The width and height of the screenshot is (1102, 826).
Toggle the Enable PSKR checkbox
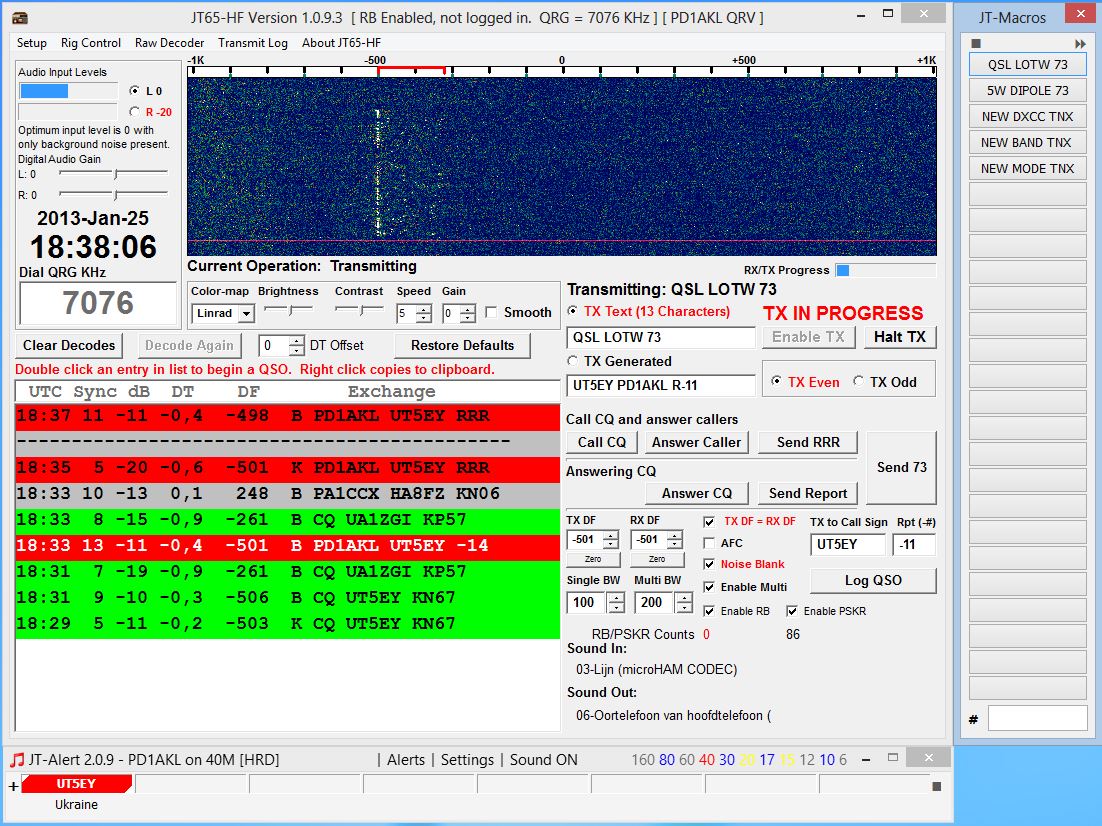[792, 611]
